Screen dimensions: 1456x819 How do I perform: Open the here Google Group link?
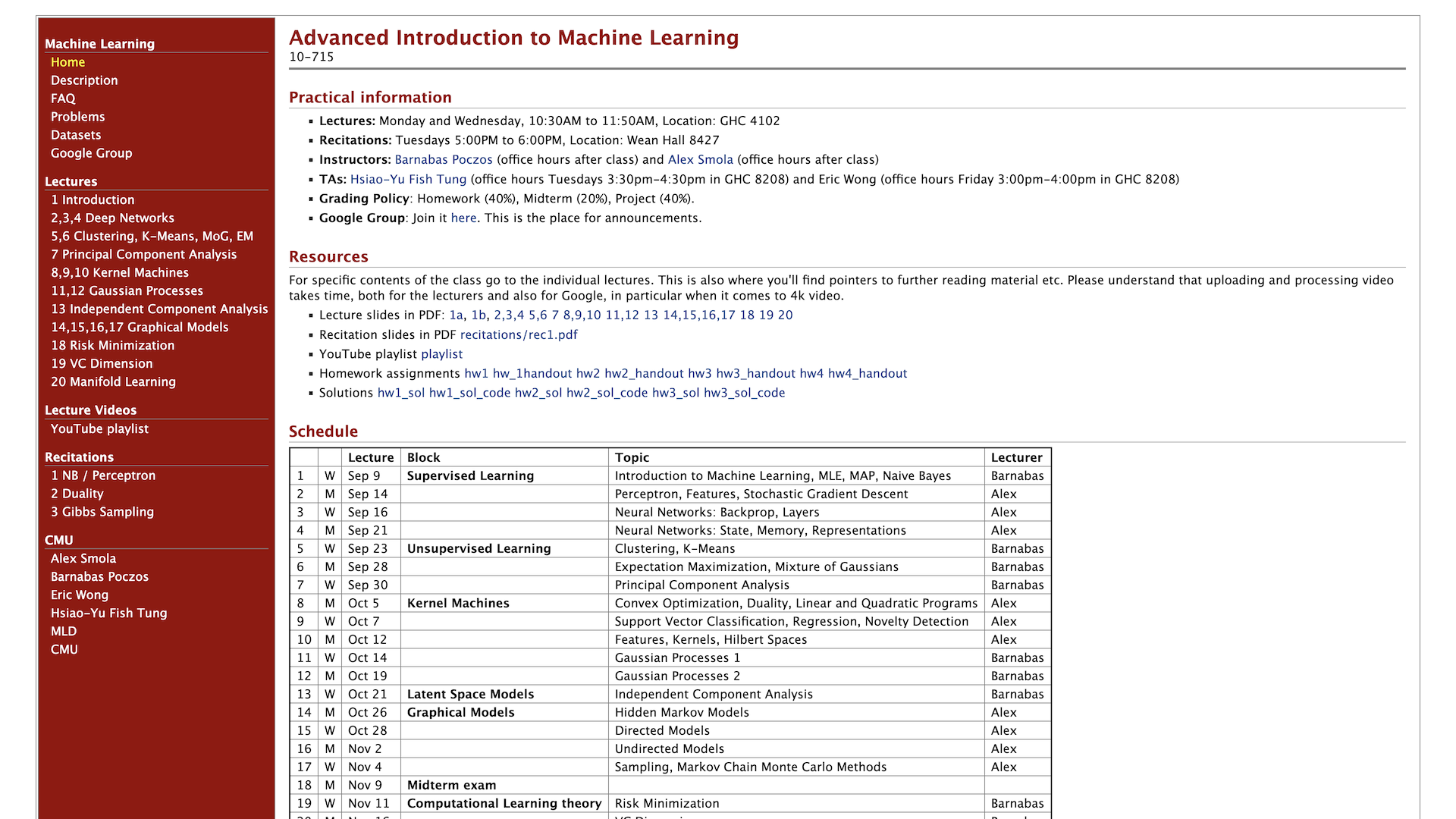463,218
